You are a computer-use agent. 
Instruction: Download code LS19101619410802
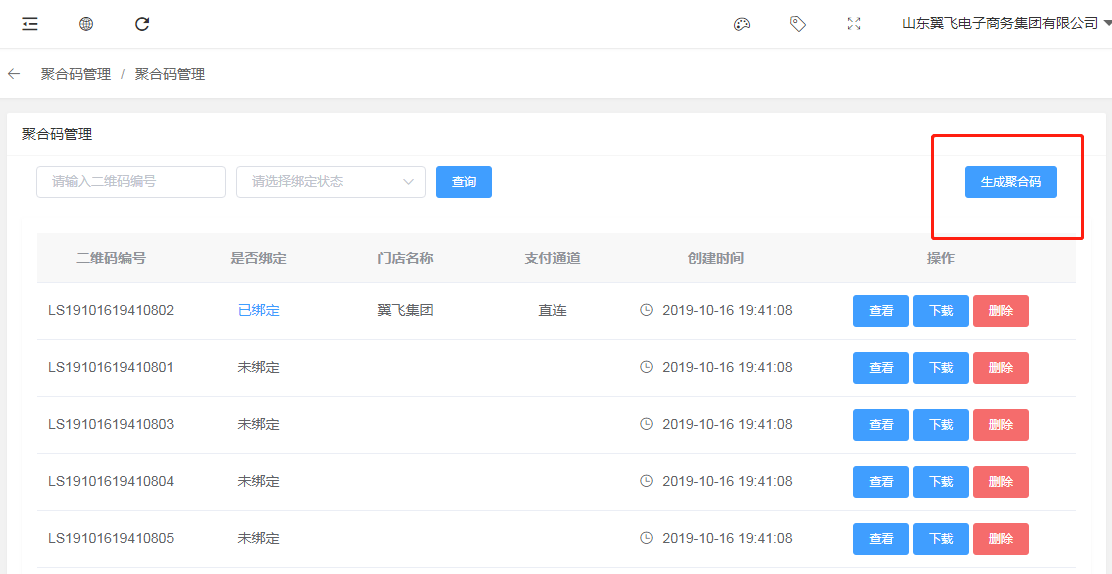coord(941,311)
